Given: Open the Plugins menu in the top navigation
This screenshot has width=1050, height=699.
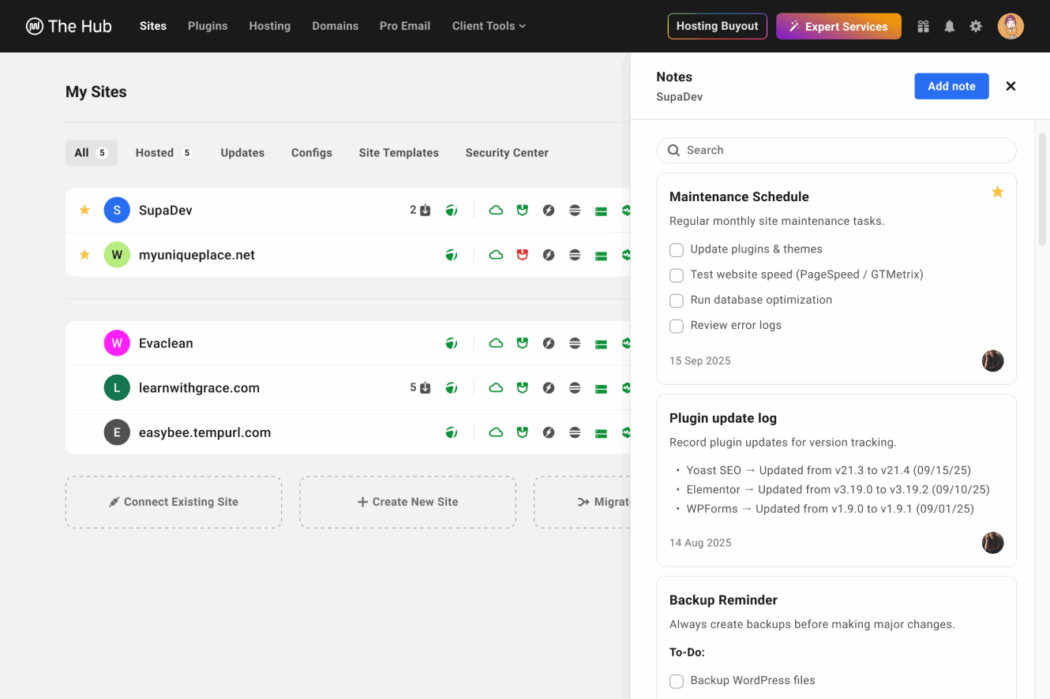Looking at the screenshot, I should coord(207,26).
